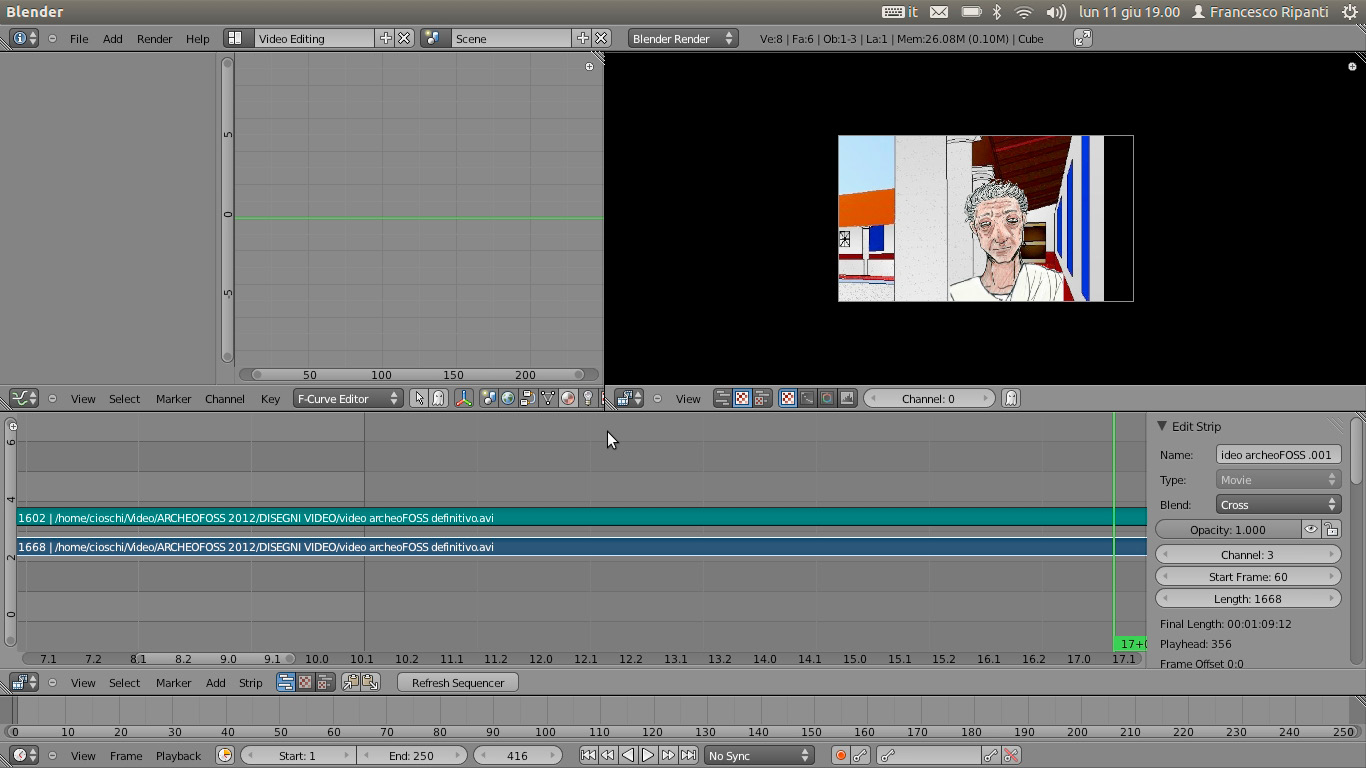The width and height of the screenshot is (1366, 768).
Task: Switch preview area to combined Sequencer/Preview view
Action: [x=762, y=398]
